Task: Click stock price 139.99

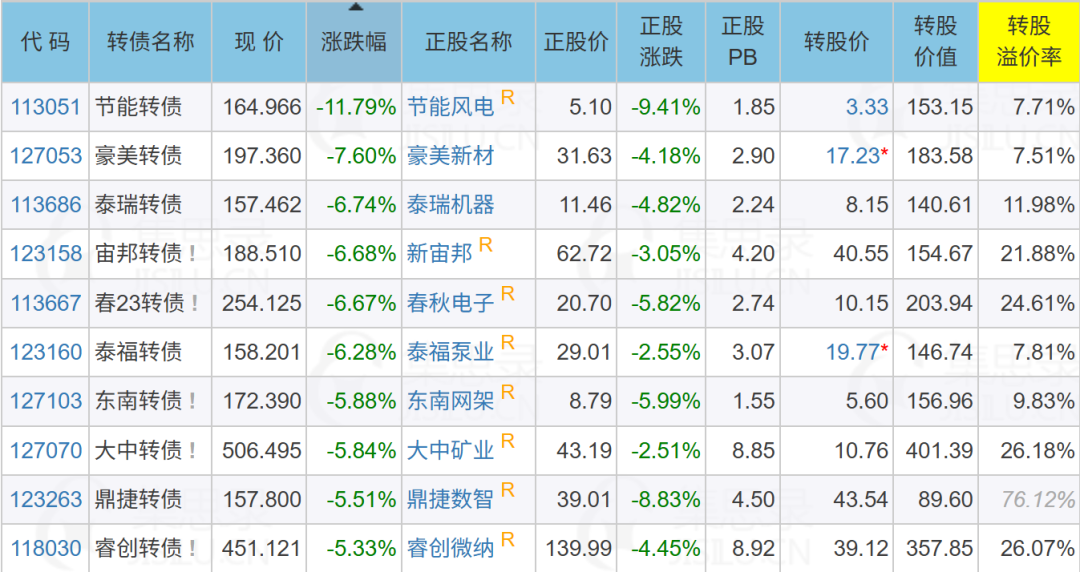Action: [x=579, y=549]
